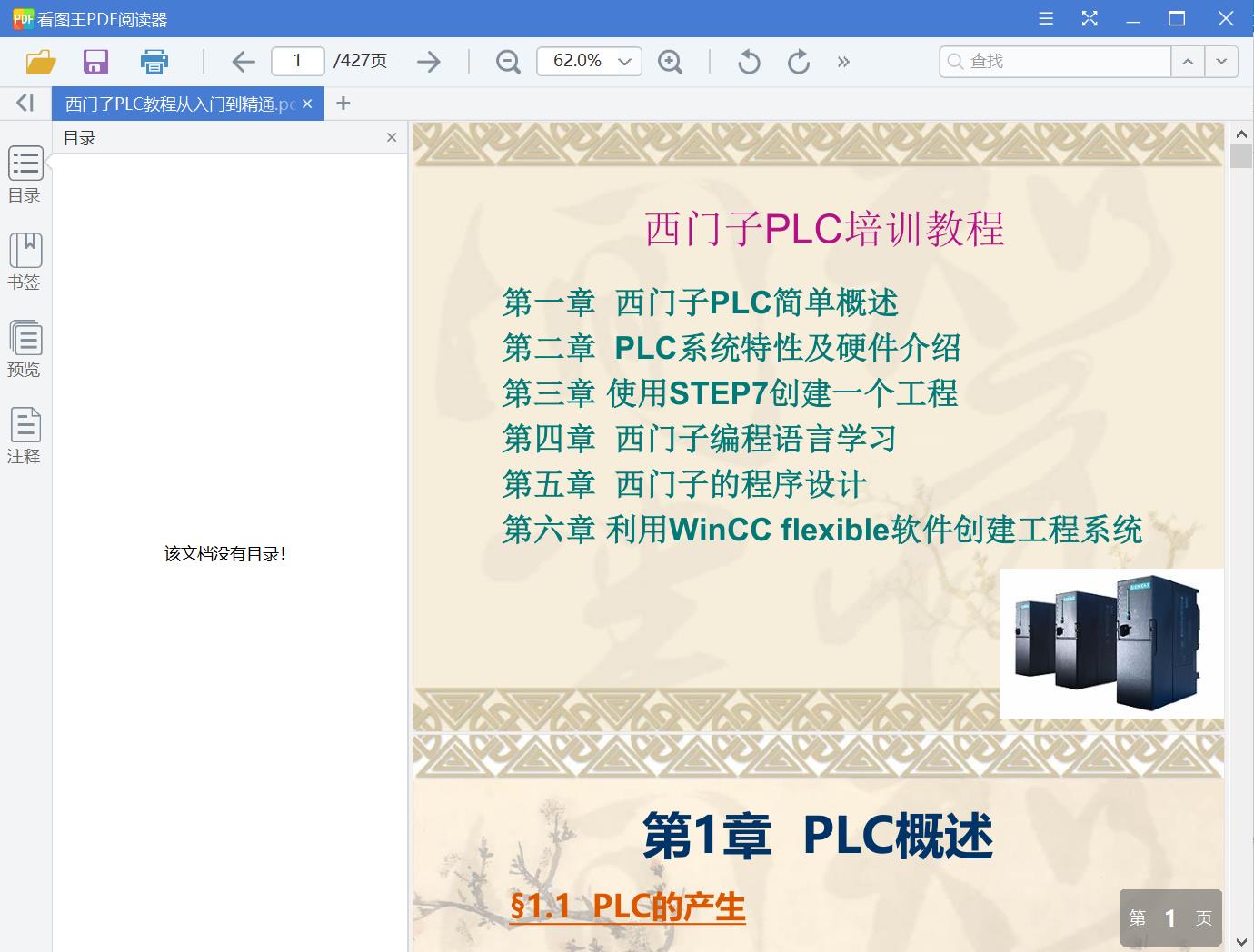
Task: Click the page number input field
Action: point(297,61)
